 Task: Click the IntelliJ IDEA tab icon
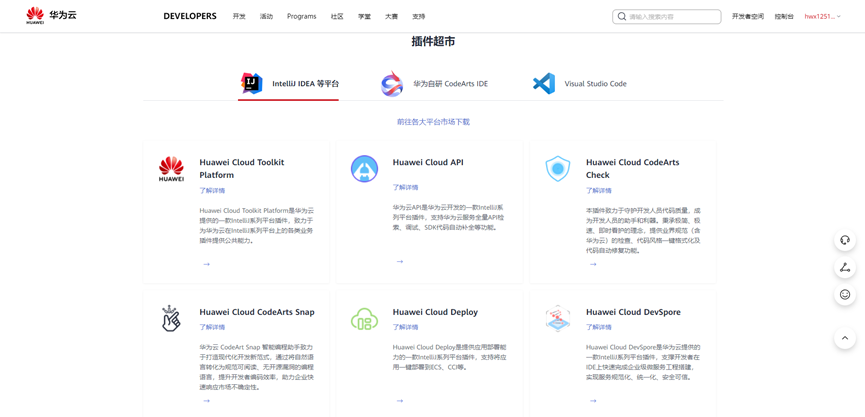252,84
